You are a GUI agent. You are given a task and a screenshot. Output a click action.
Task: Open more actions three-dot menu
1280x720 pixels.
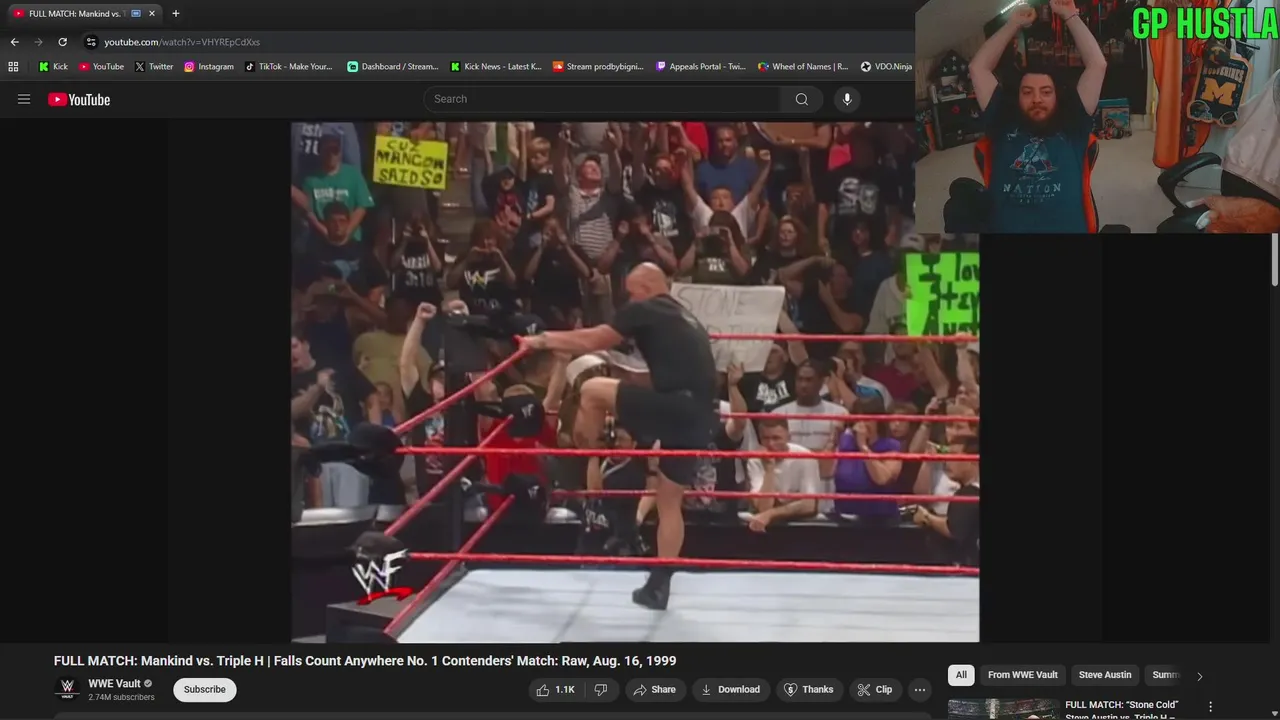point(920,689)
